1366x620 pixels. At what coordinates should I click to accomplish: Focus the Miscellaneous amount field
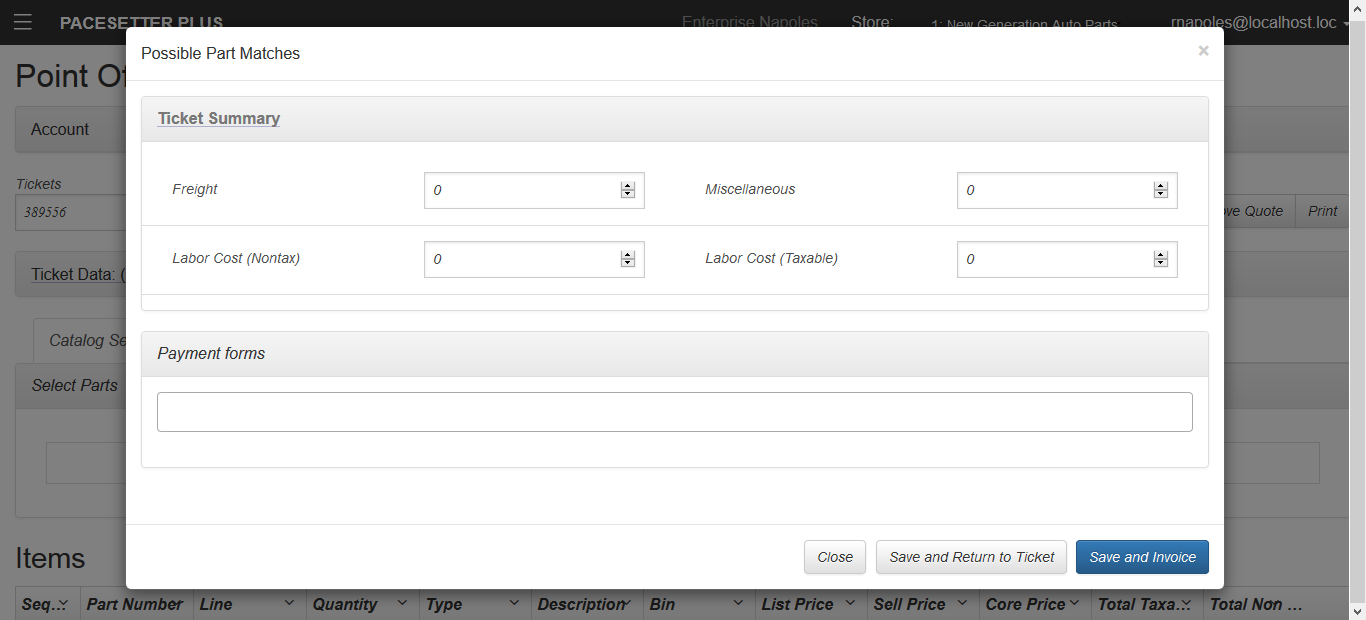(1053, 190)
